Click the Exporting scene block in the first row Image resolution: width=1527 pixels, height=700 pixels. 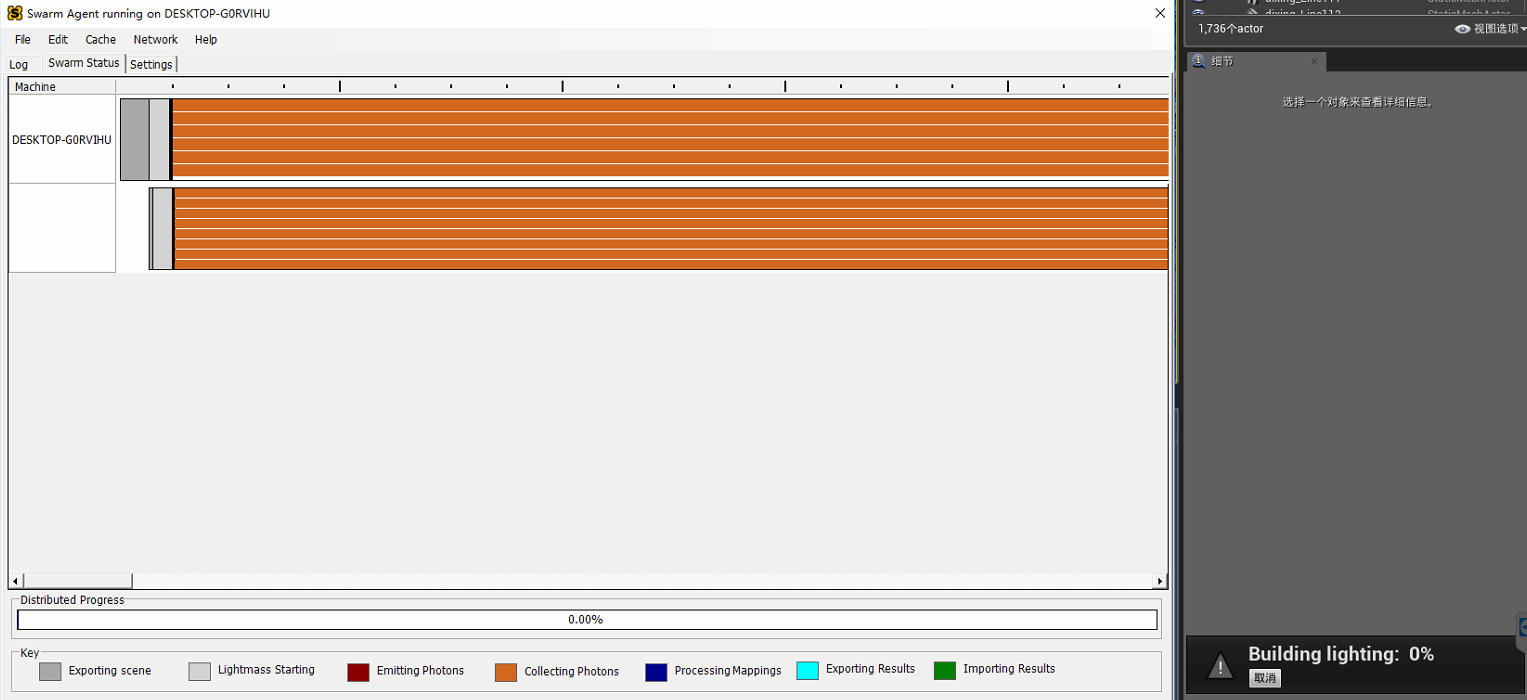click(x=134, y=139)
